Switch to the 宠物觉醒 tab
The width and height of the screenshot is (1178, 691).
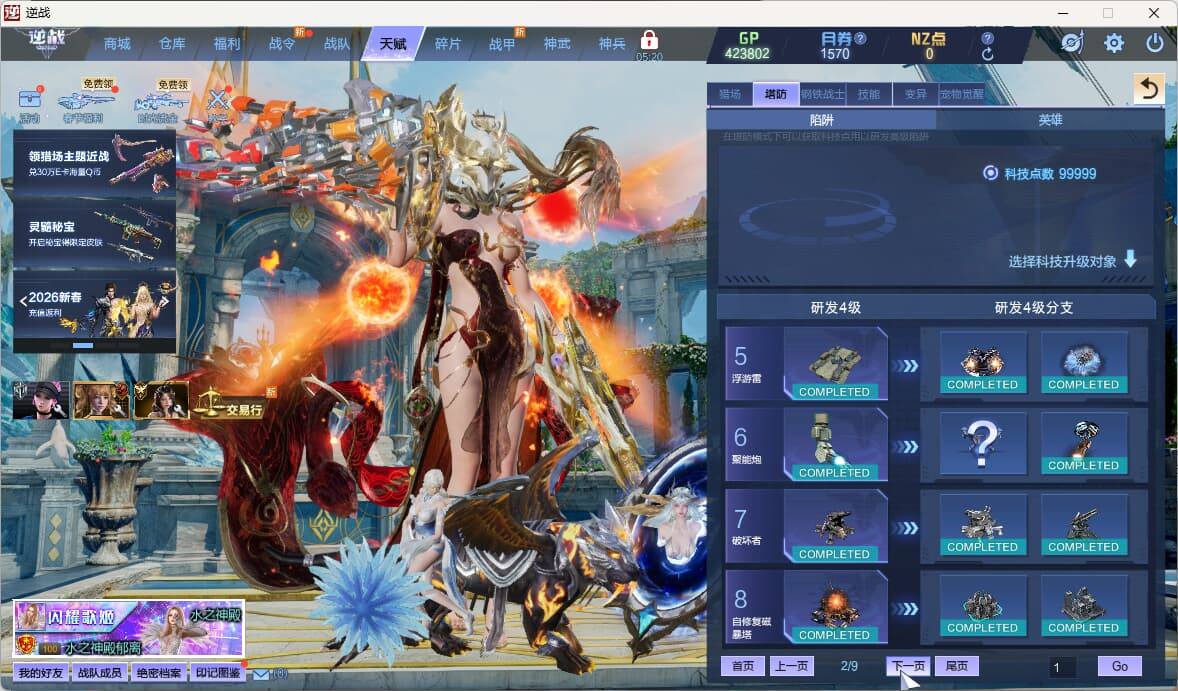[x=962, y=94]
